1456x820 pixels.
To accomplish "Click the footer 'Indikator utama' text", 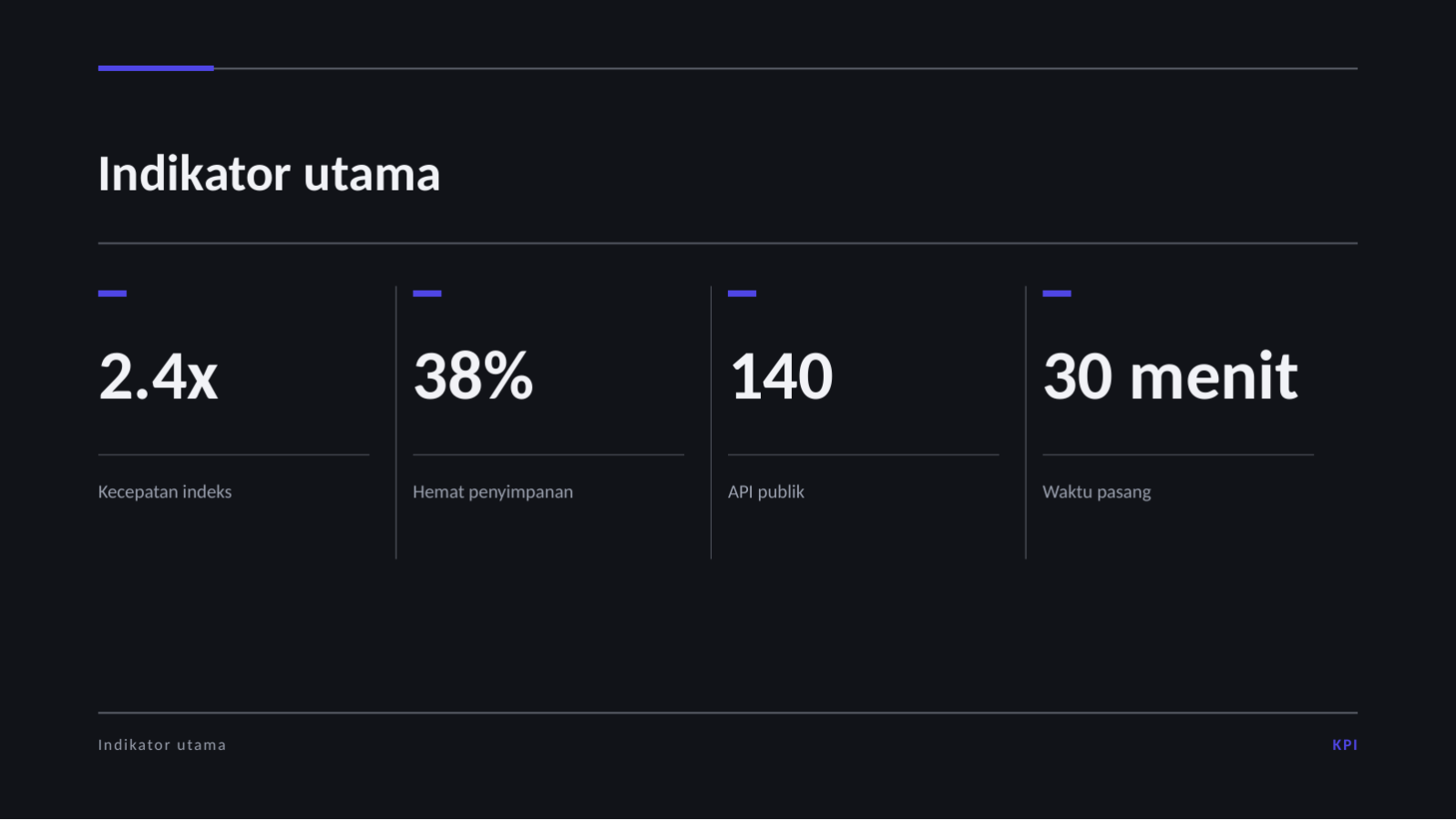I will point(162,744).
